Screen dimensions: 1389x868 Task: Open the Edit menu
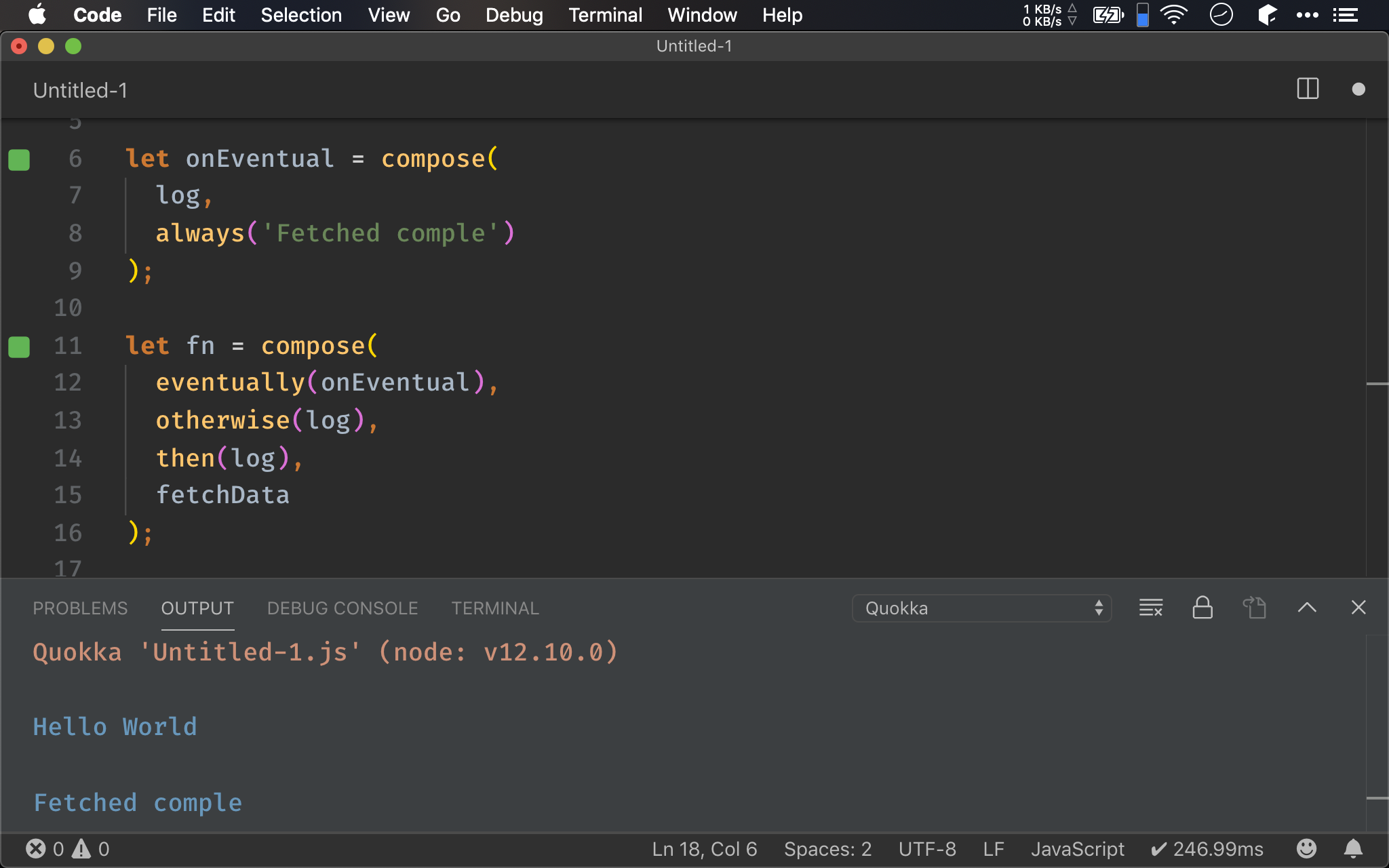coord(218,15)
